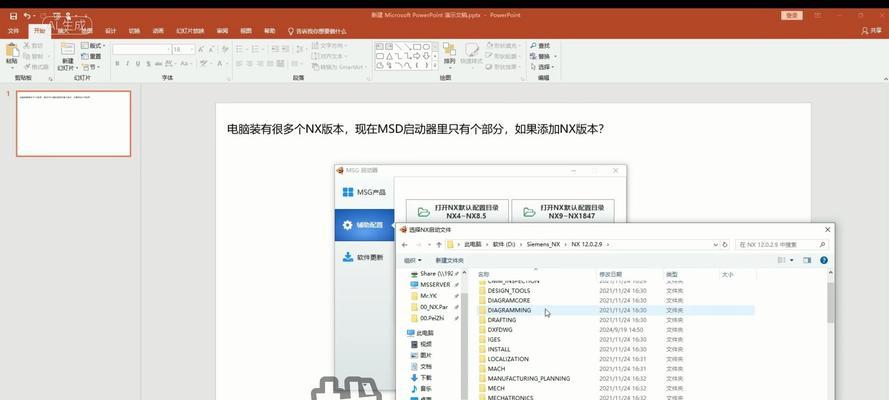Select the DIAGRAMMING folder
889x400 pixels.
[509, 310]
